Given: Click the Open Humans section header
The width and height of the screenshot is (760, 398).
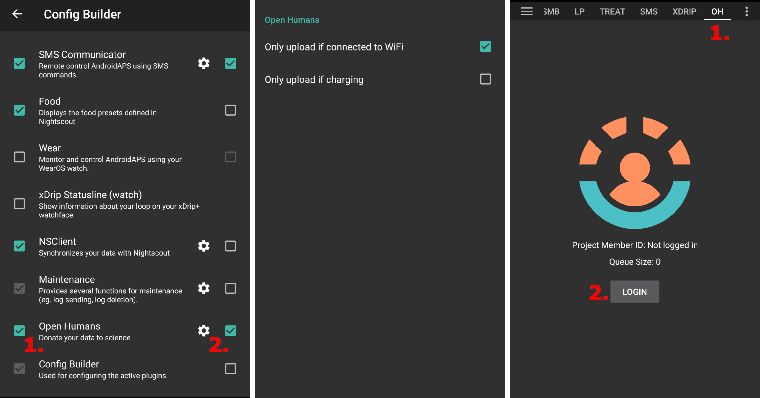Looking at the screenshot, I should 292,20.
